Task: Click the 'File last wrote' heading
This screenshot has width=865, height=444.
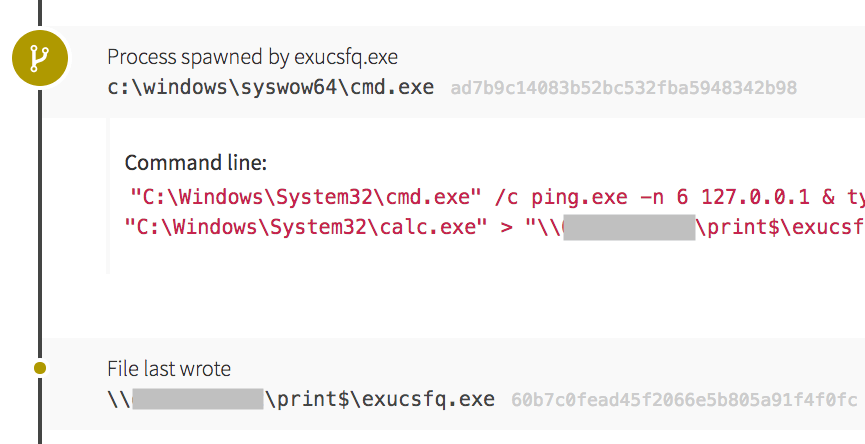Action: [x=169, y=369]
